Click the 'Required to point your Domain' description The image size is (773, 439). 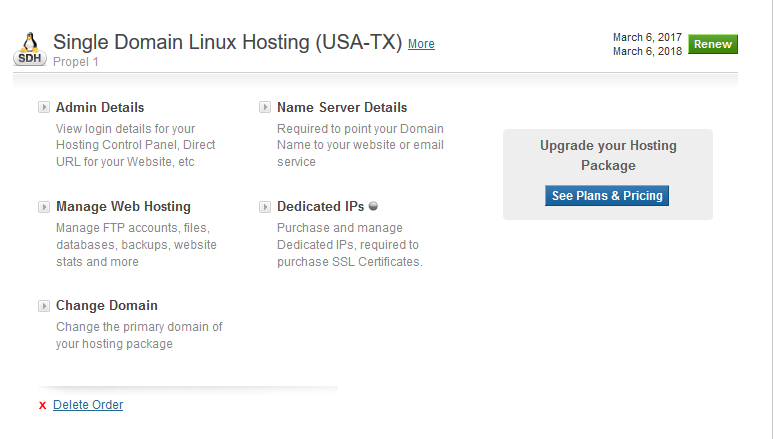360,145
